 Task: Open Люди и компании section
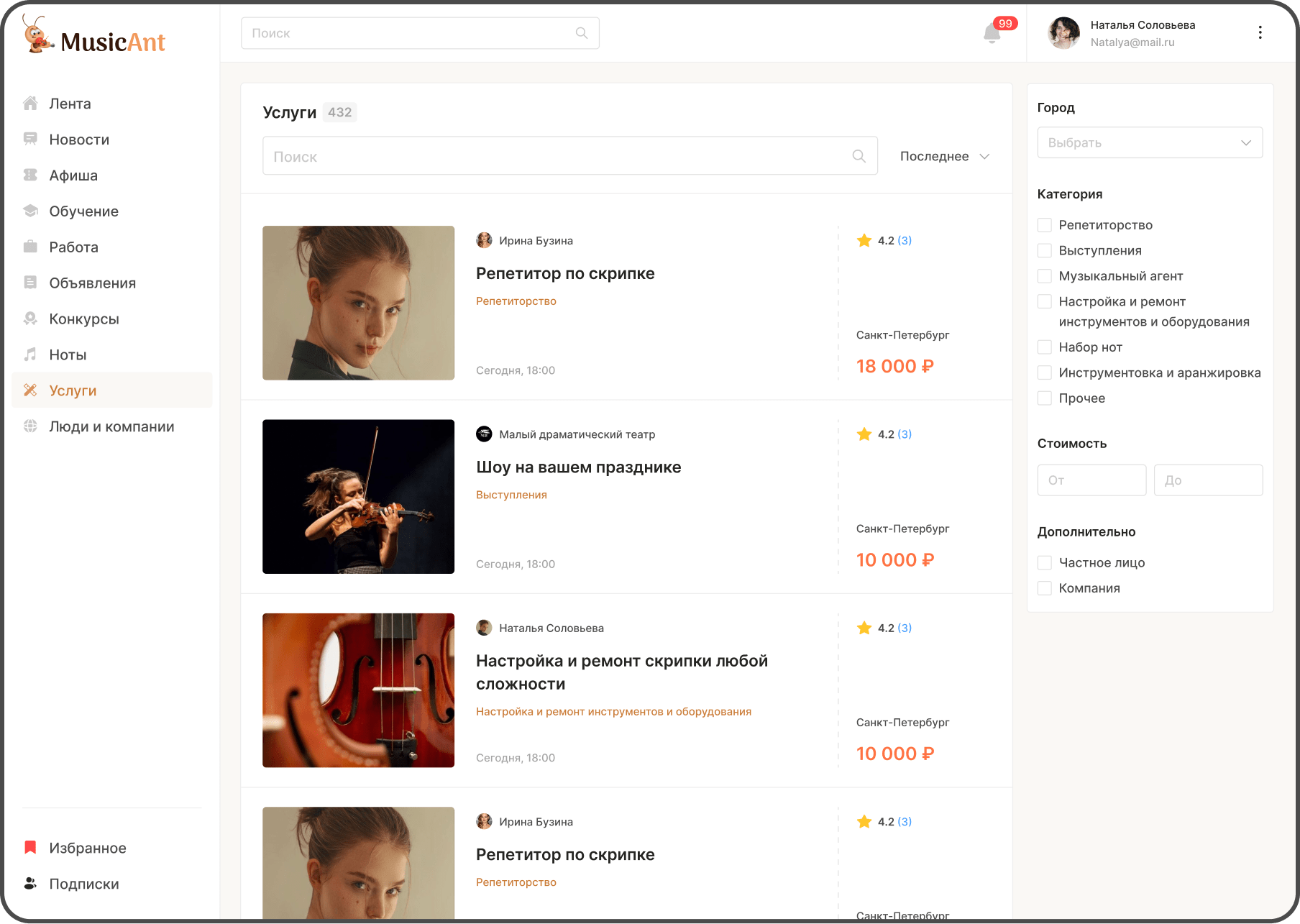click(111, 426)
